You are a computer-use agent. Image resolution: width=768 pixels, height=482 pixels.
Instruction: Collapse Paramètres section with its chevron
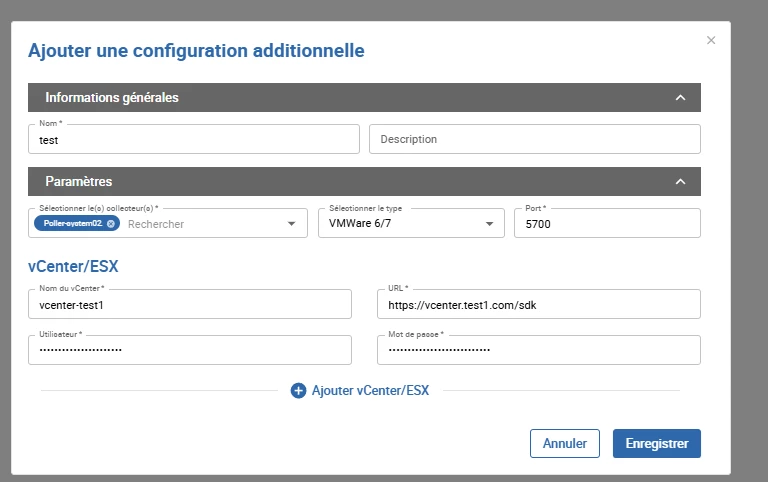tap(680, 182)
